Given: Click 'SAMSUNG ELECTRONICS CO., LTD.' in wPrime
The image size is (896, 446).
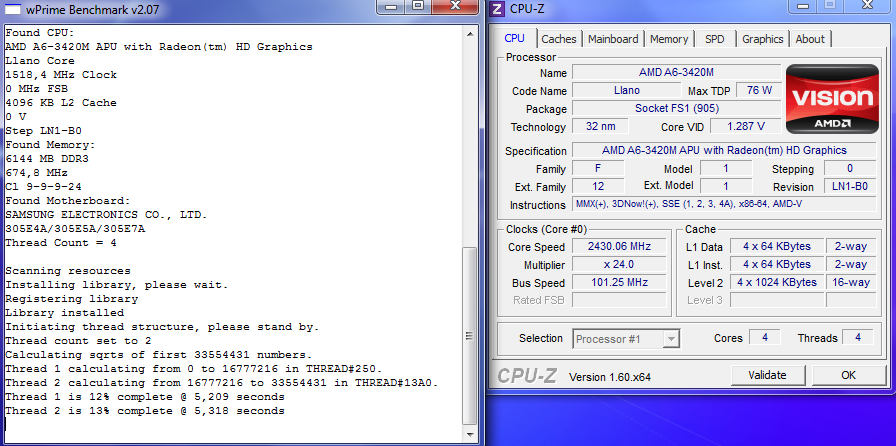Looking at the screenshot, I should (x=106, y=215).
